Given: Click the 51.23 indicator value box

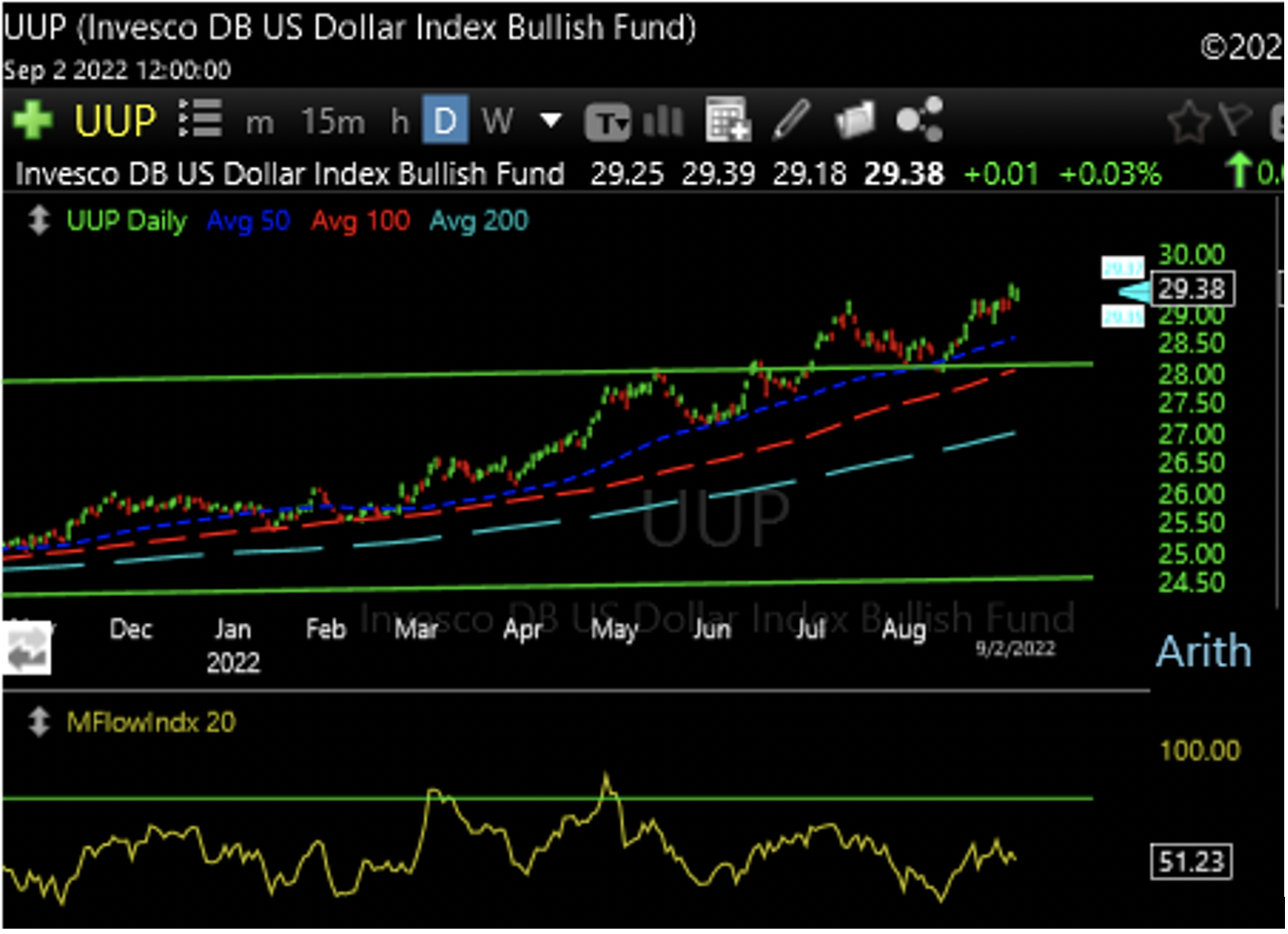Looking at the screenshot, I should (x=1192, y=862).
